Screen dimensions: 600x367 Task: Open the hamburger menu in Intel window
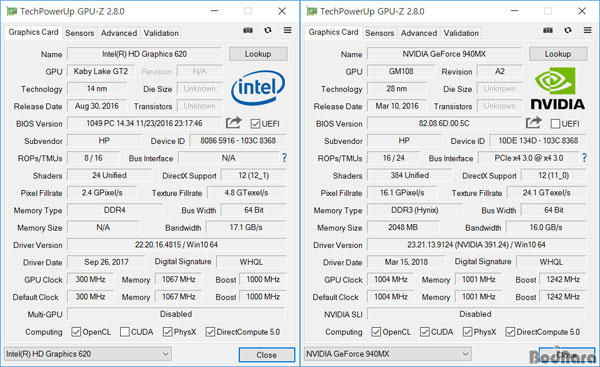click(287, 30)
